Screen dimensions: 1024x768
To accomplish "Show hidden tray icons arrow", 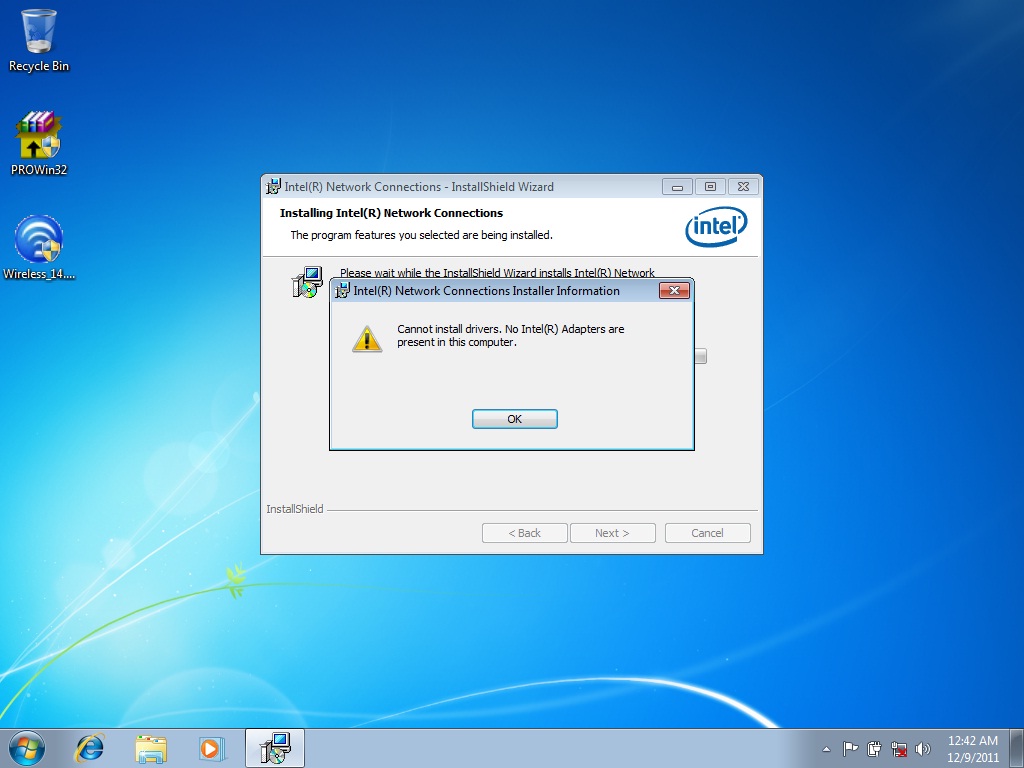I will pos(826,749).
